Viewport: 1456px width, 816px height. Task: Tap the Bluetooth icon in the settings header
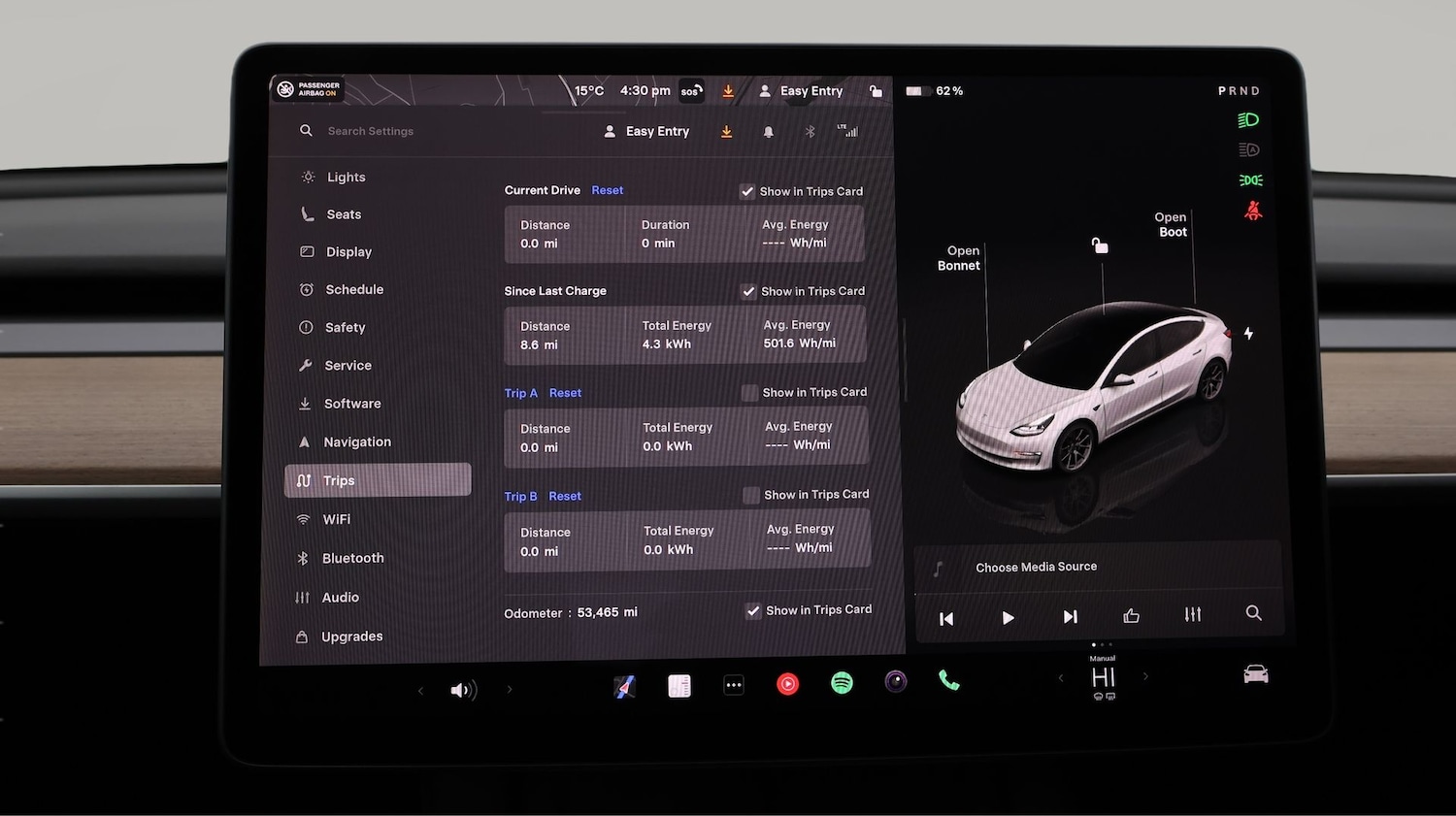point(810,131)
